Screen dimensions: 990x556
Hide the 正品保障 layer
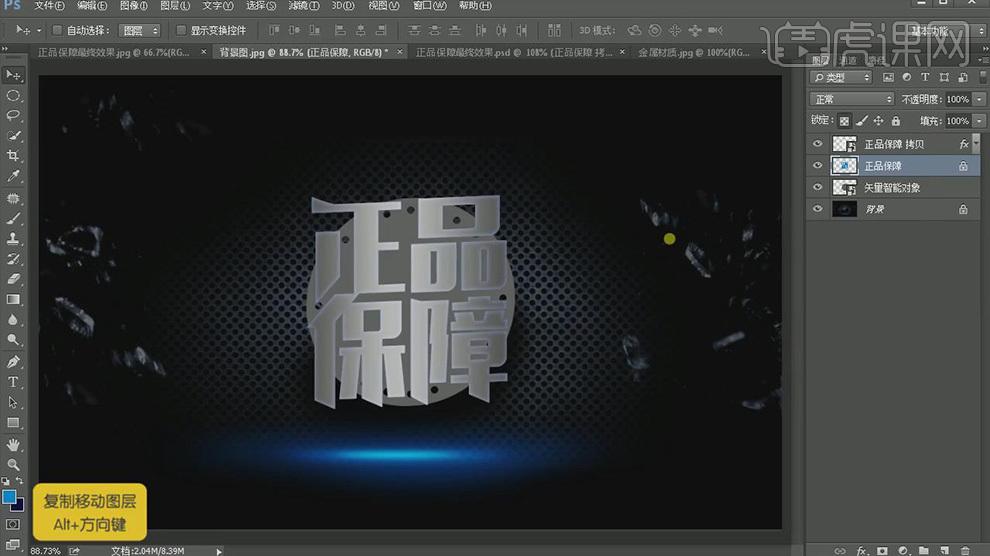pyautogui.click(x=818, y=165)
